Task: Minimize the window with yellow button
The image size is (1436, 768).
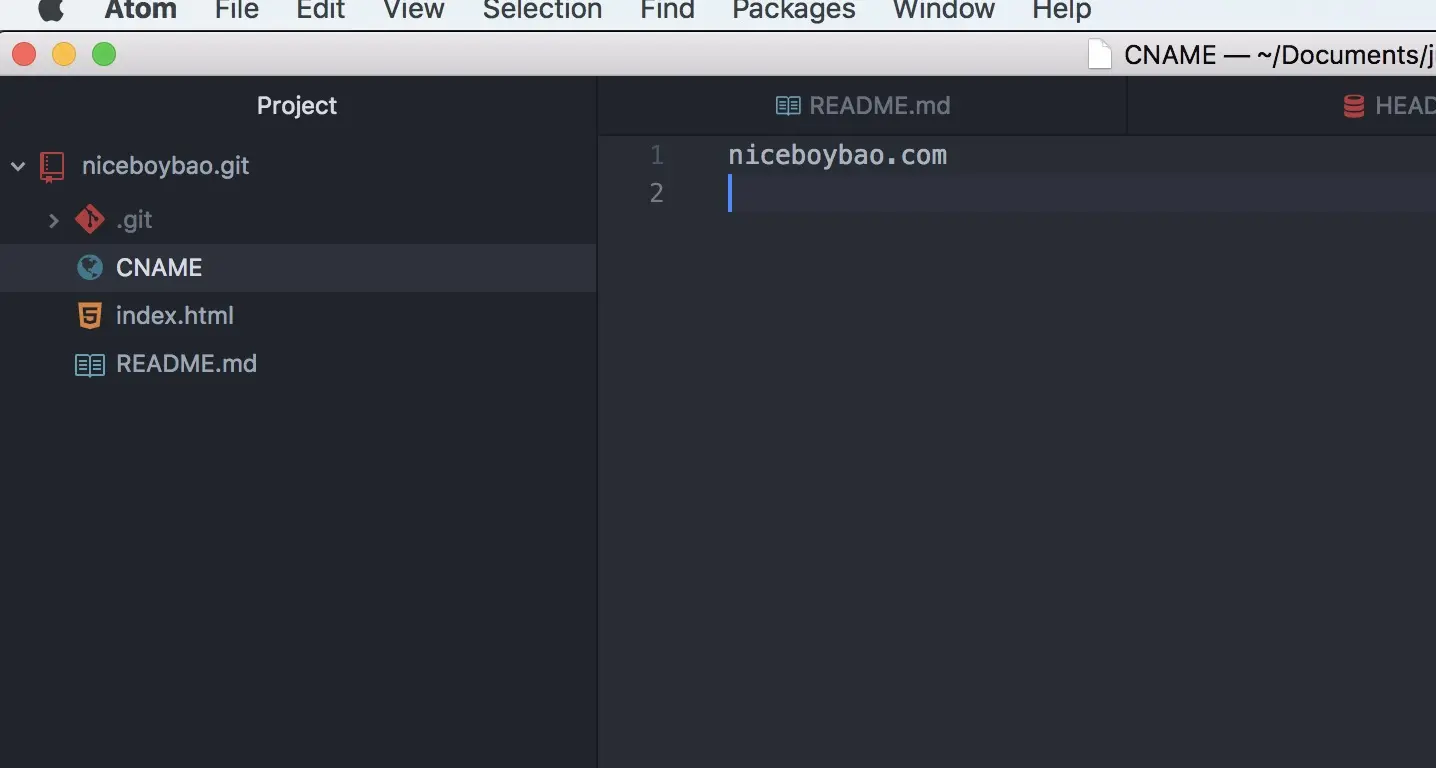Action: click(64, 54)
